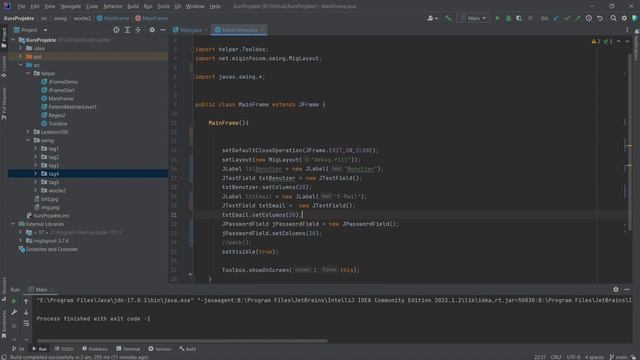
Task: Collapse all icon in Project panel header
Action: coord(138,30)
